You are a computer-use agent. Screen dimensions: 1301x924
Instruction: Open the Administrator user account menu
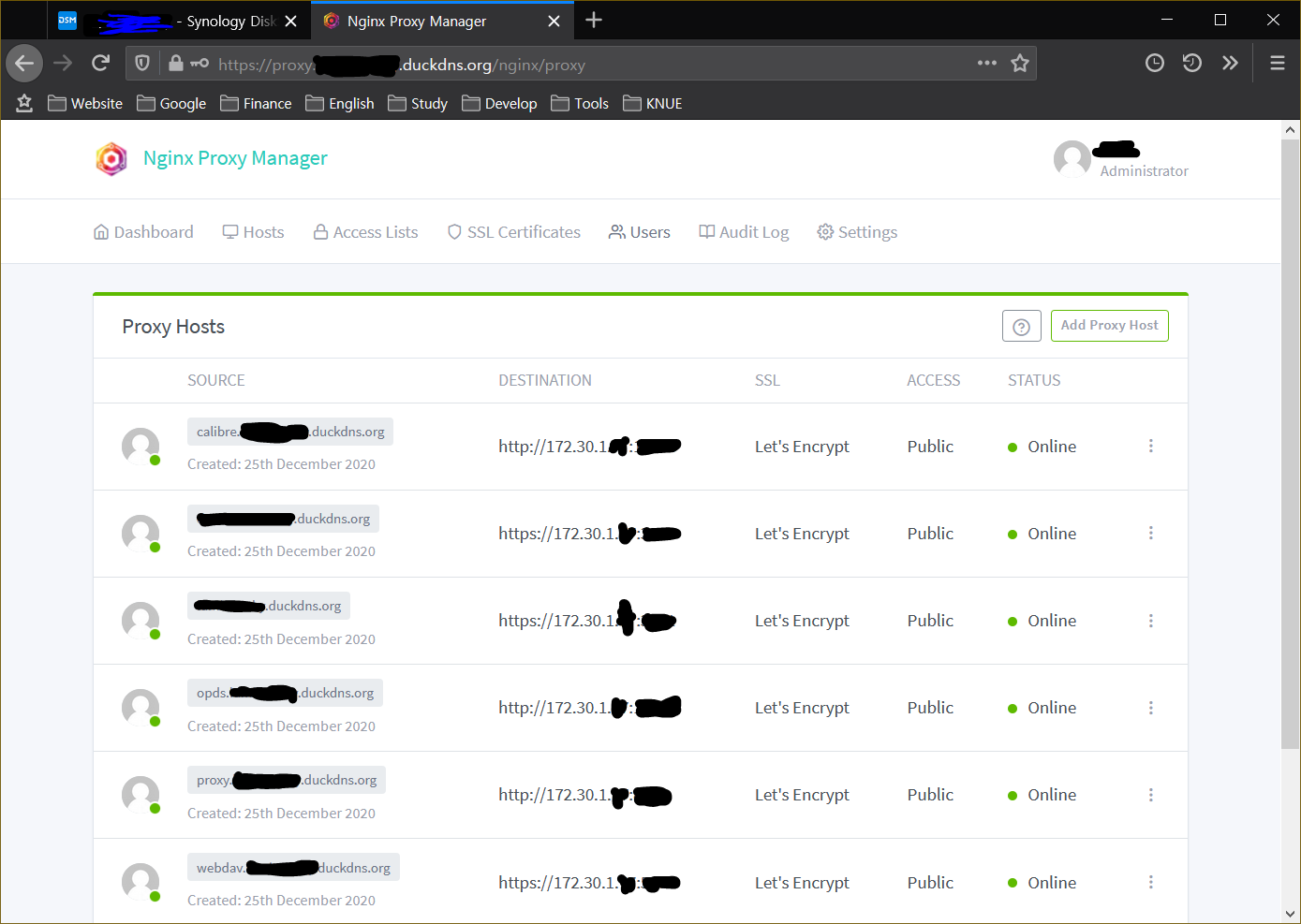(1121, 159)
